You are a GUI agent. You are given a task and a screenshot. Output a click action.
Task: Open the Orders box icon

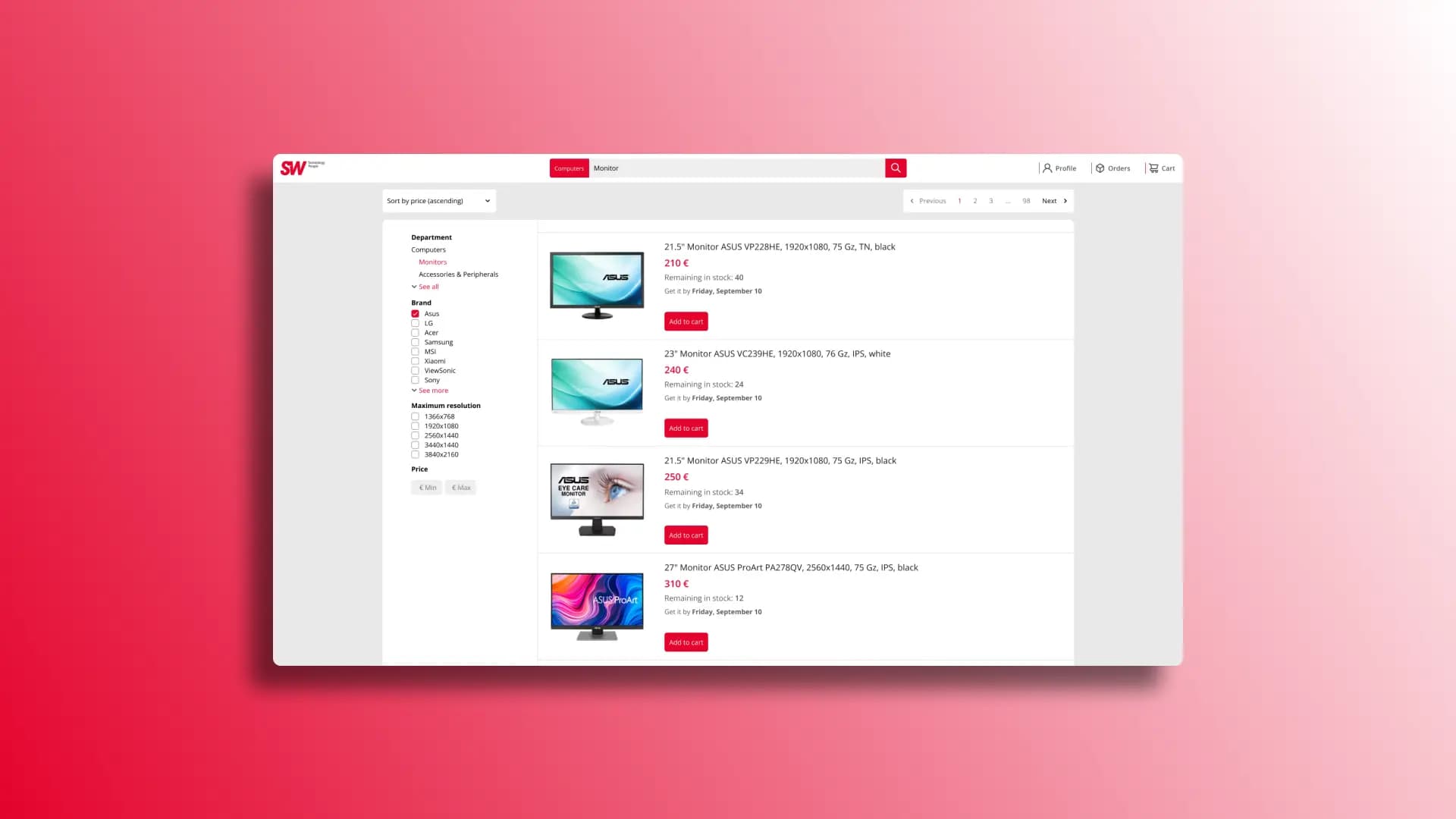click(1100, 168)
